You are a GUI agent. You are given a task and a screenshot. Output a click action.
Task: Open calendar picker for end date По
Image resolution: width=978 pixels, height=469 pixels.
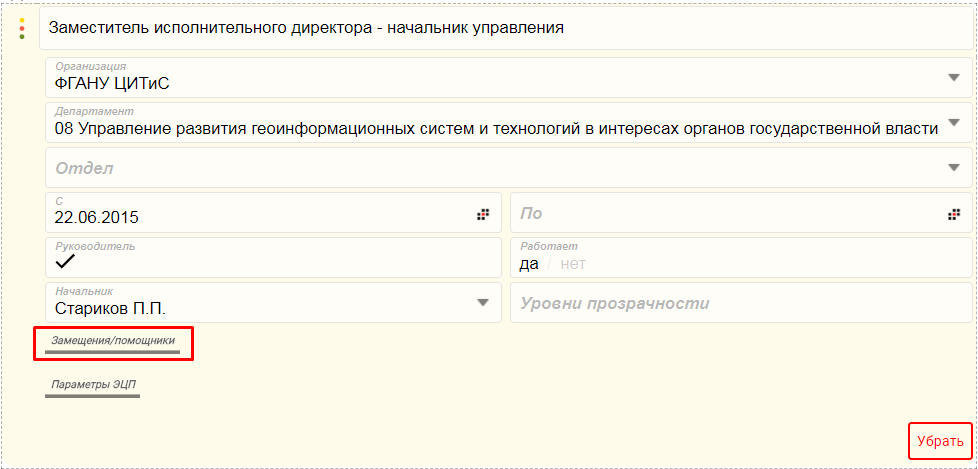coord(953,214)
